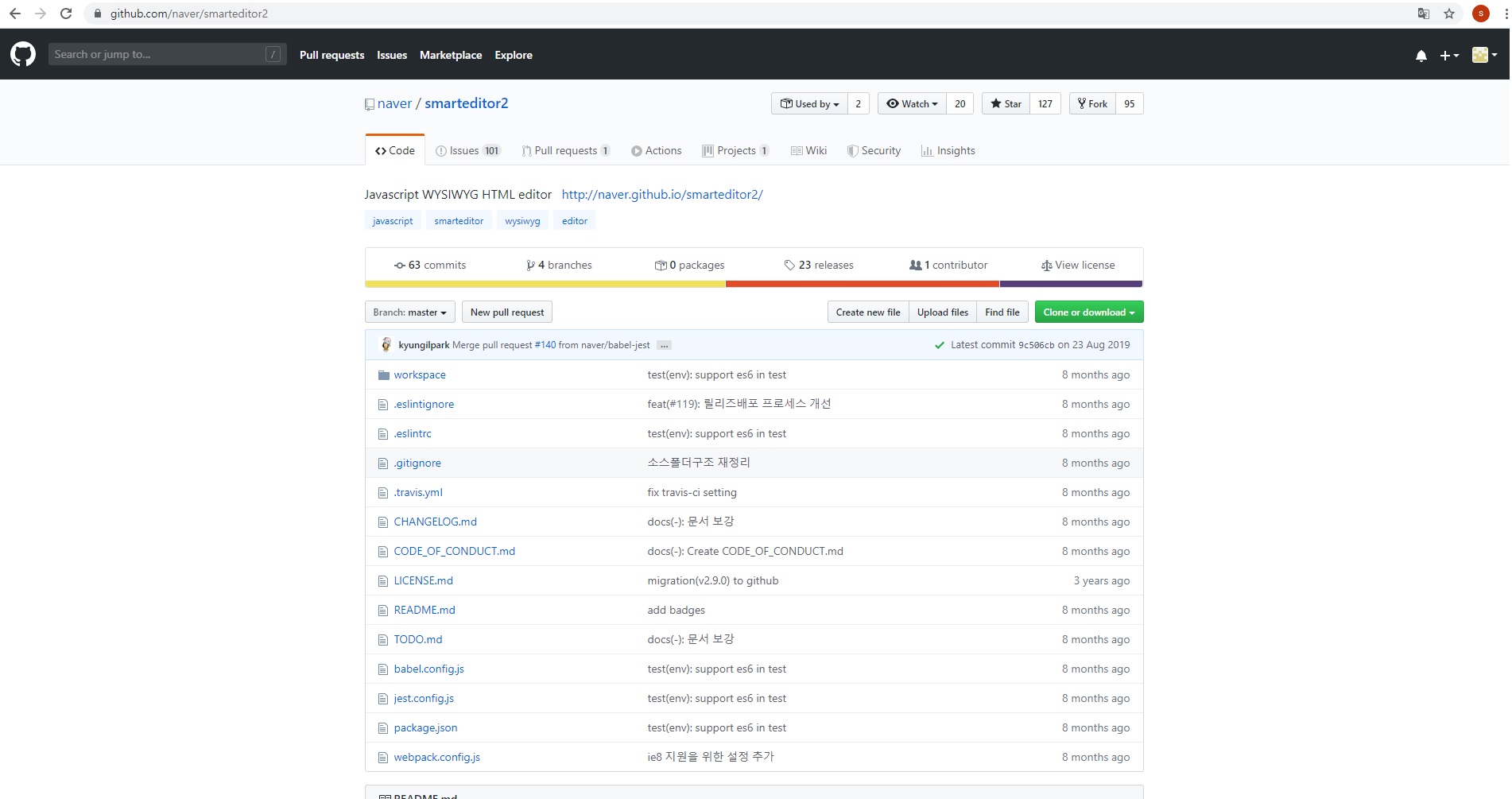Expand the commit message ellipsis

(x=665, y=345)
